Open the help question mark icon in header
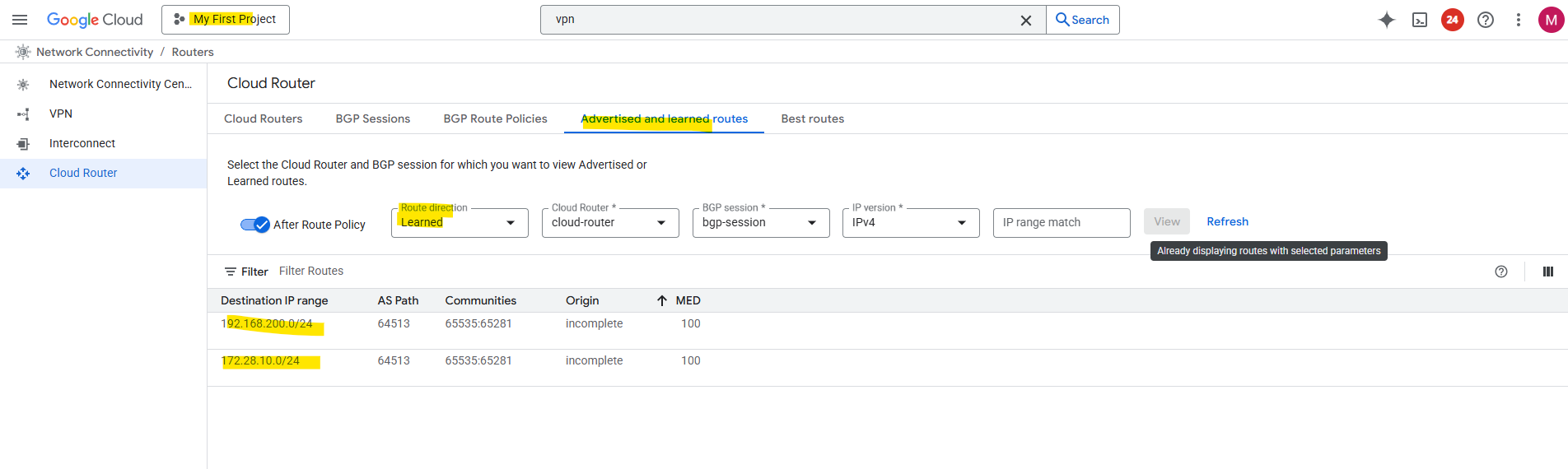1568x469 pixels. [x=1486, y=20]
